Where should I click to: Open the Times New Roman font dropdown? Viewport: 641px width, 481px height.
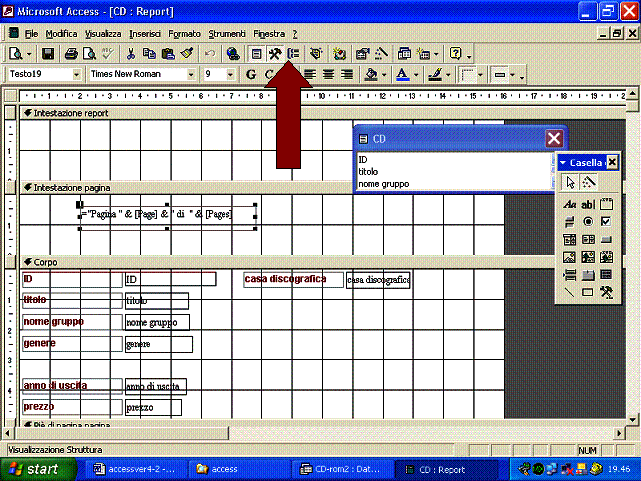click(x=191, y=74)
